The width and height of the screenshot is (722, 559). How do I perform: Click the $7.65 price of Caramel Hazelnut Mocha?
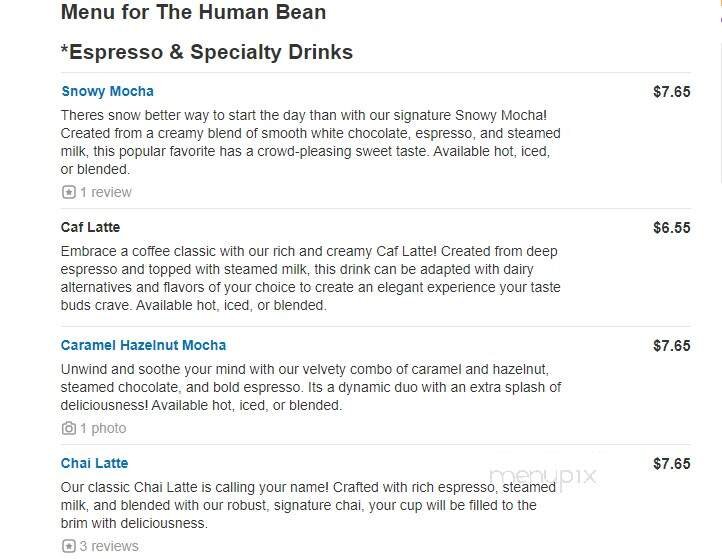point(671,346)
